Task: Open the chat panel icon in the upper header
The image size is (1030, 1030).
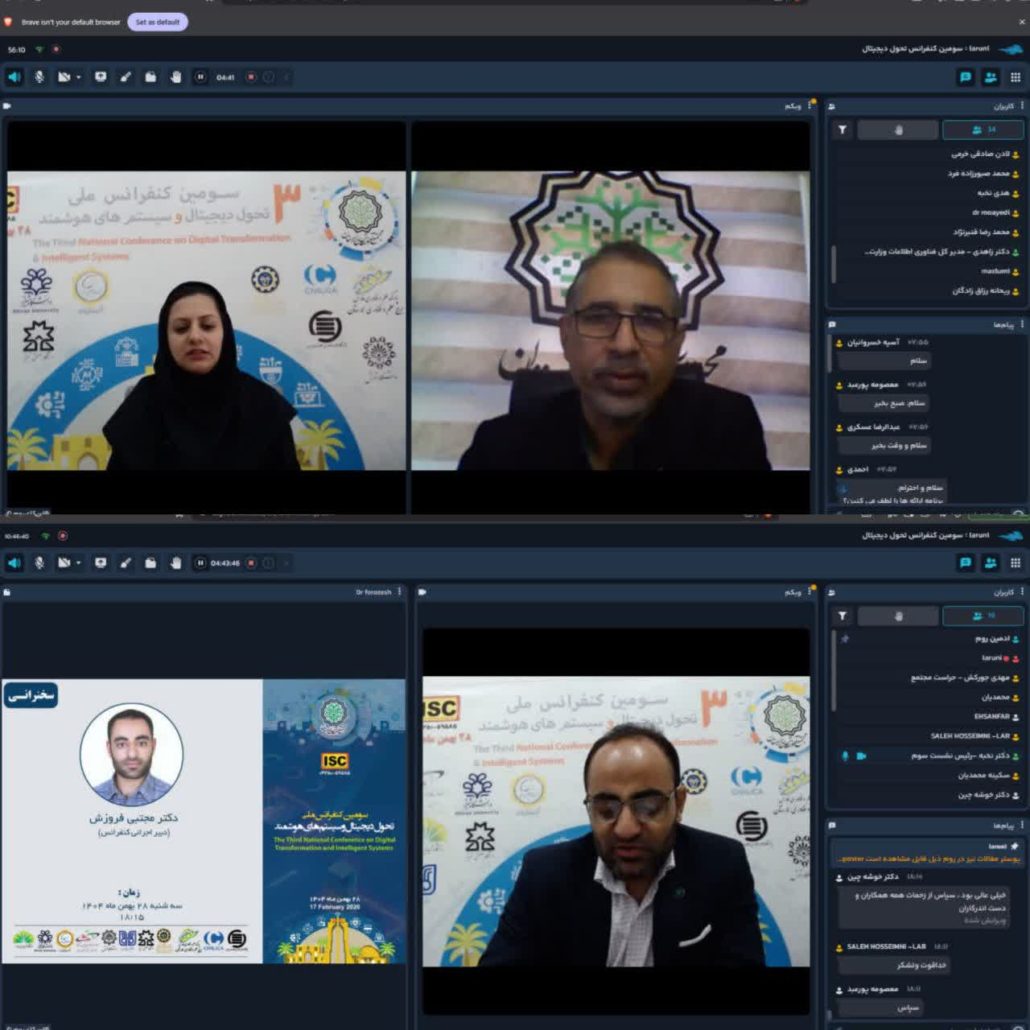Action: tap(965, 77)
